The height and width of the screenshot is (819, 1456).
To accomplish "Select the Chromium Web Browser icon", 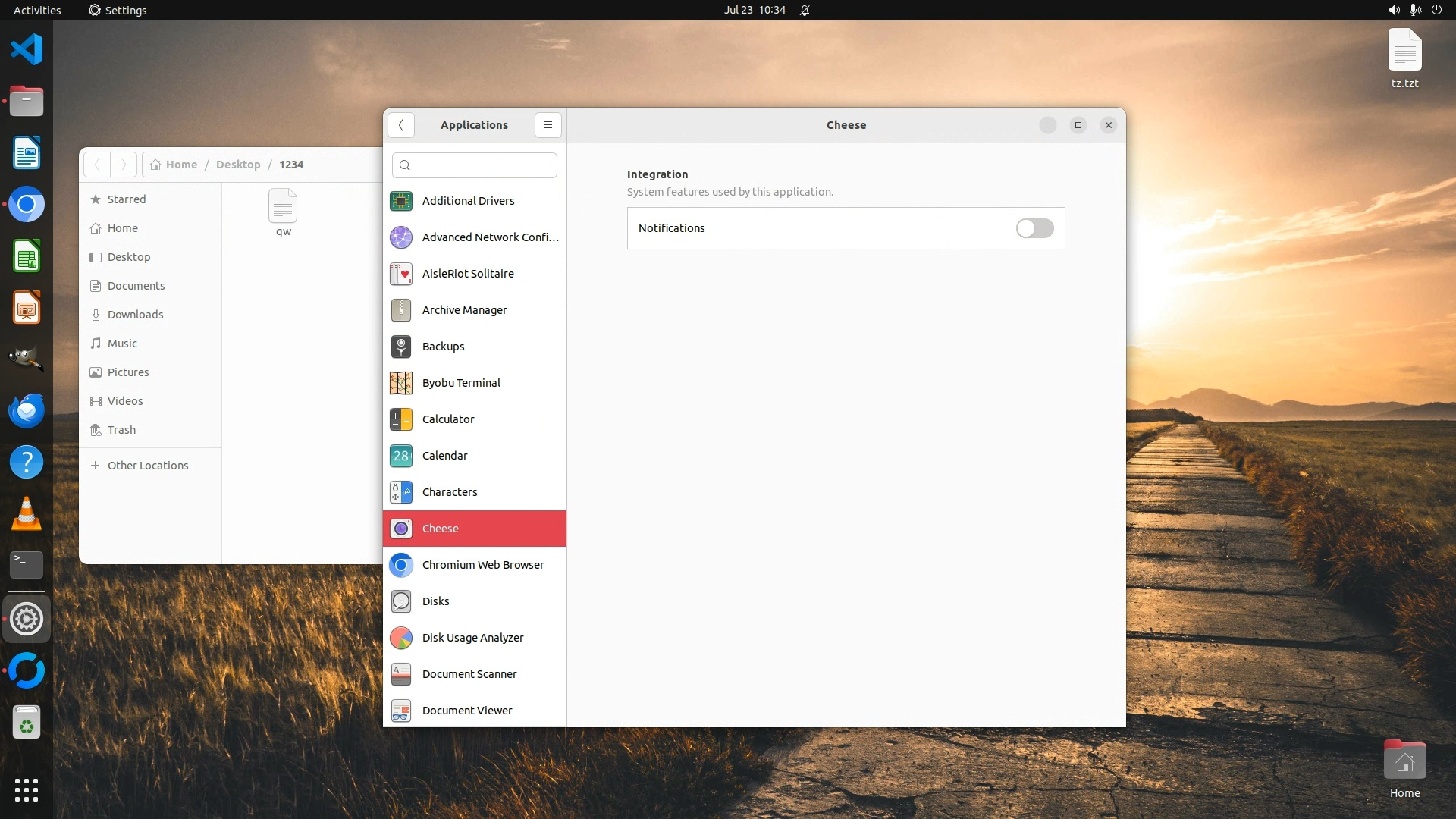I will pos(400,565).
